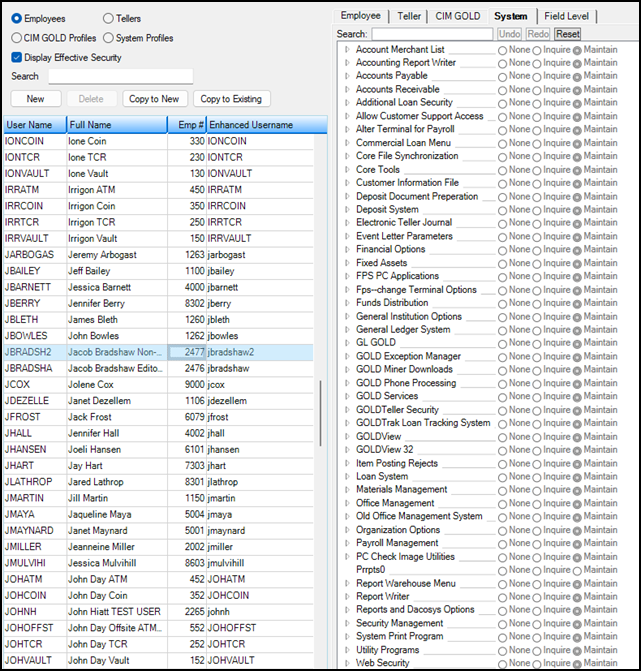This screenshot has width=641, height=671.
Task: Uncheck Display Effective Security checkbox
Action: click(17, 57)
